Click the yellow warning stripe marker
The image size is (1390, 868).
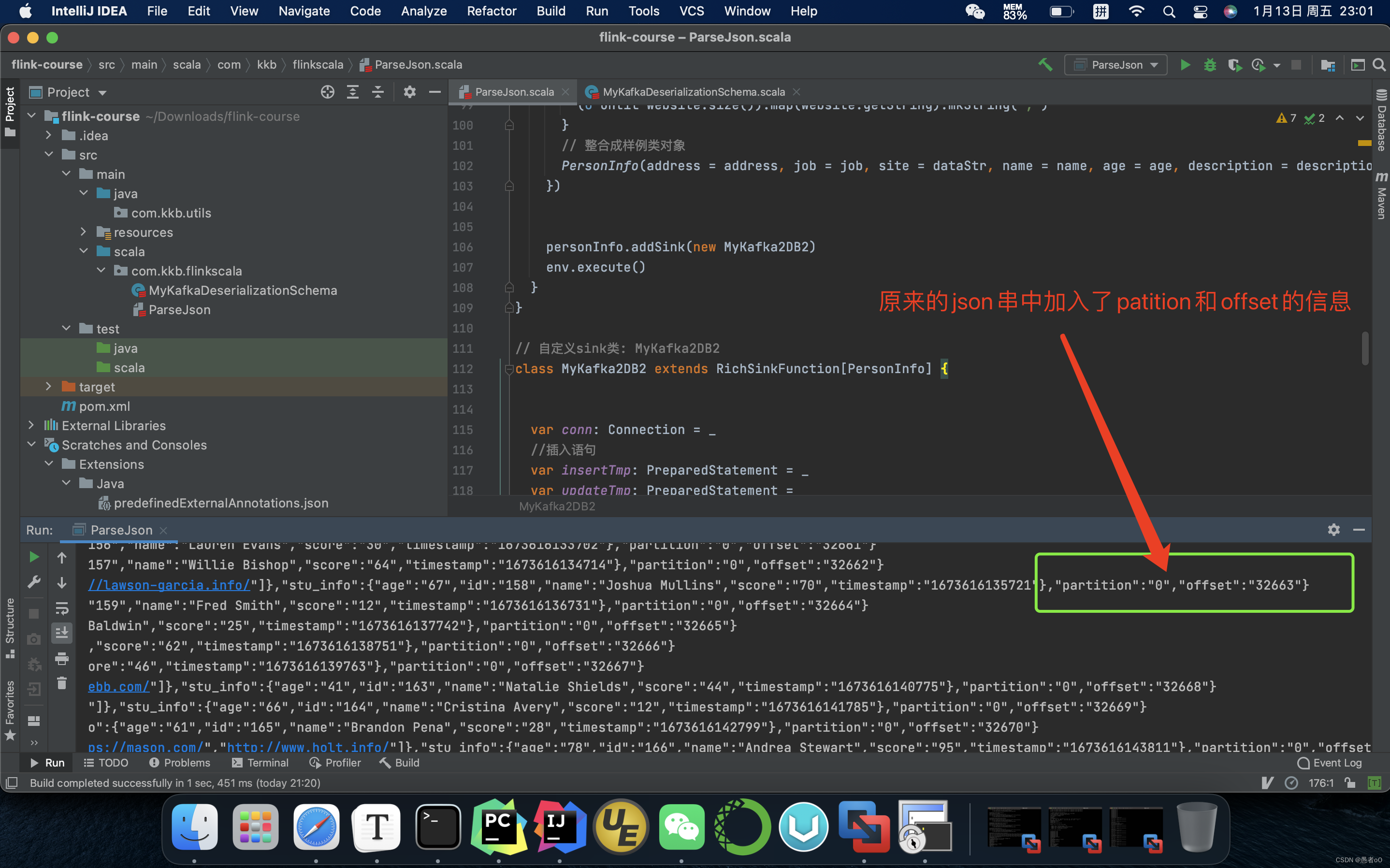[1364, 143]
